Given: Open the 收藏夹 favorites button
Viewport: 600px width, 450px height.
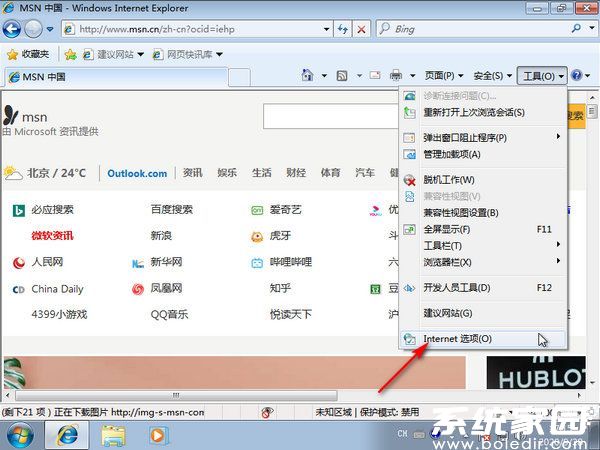Looking at the screenshot, I should tap(28, 54).
